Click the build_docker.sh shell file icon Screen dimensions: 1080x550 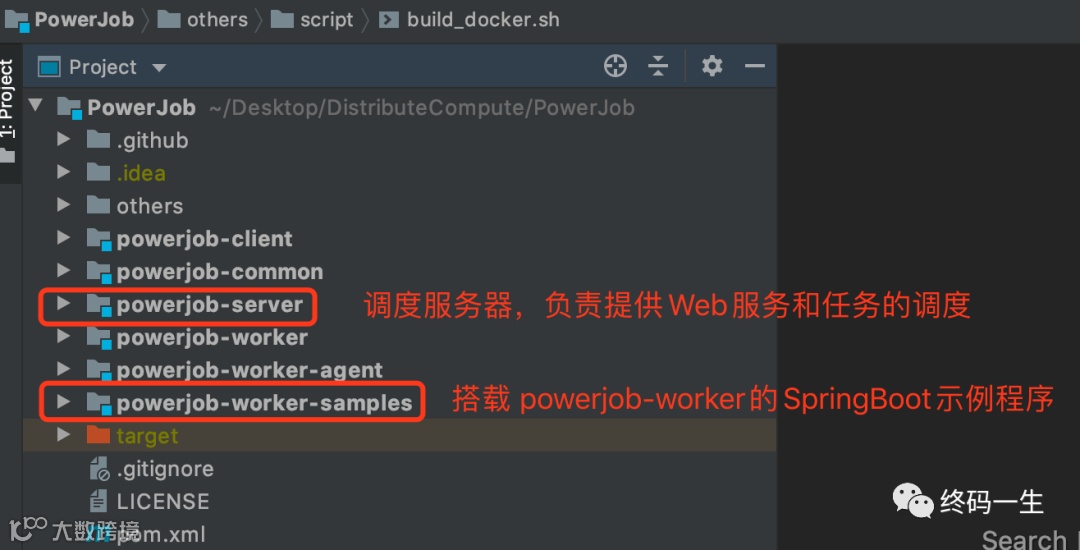point(389,19)
